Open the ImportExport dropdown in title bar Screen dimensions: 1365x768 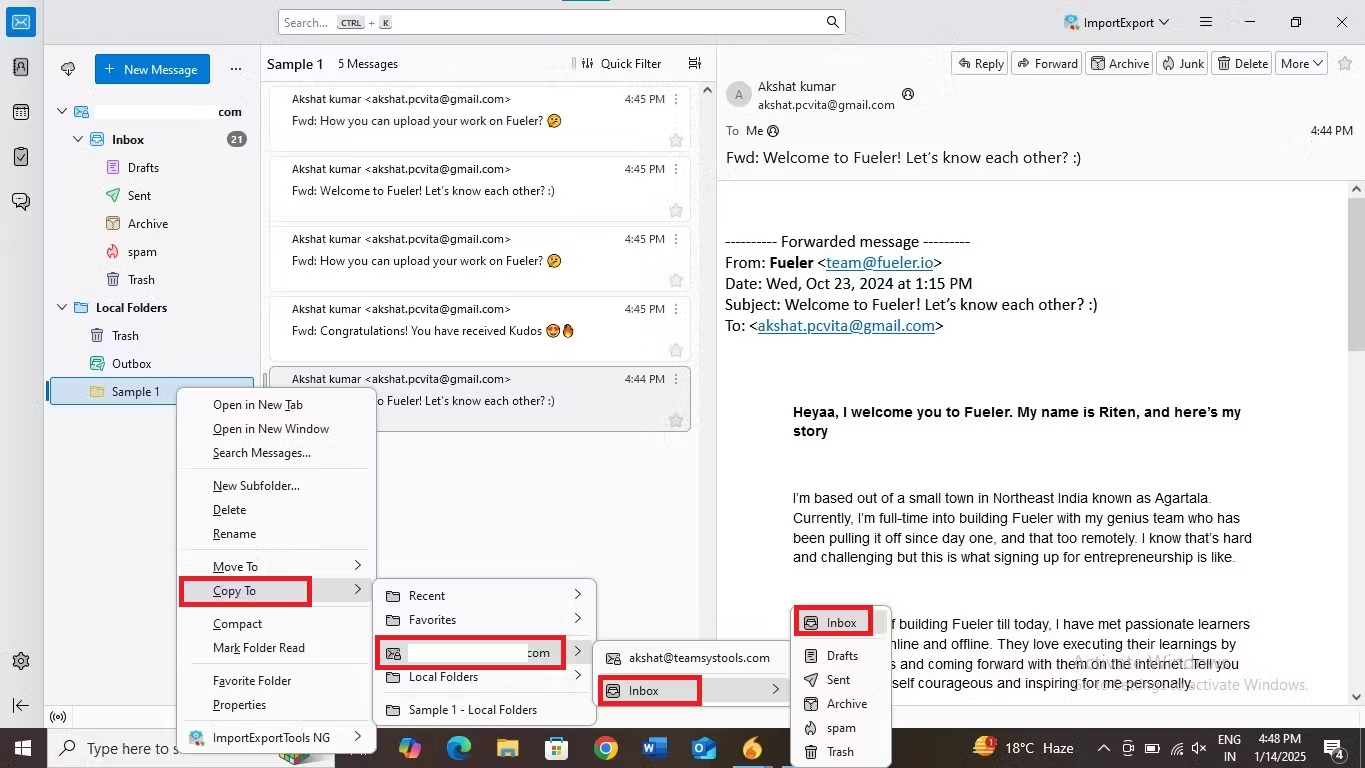(1116, 22)
